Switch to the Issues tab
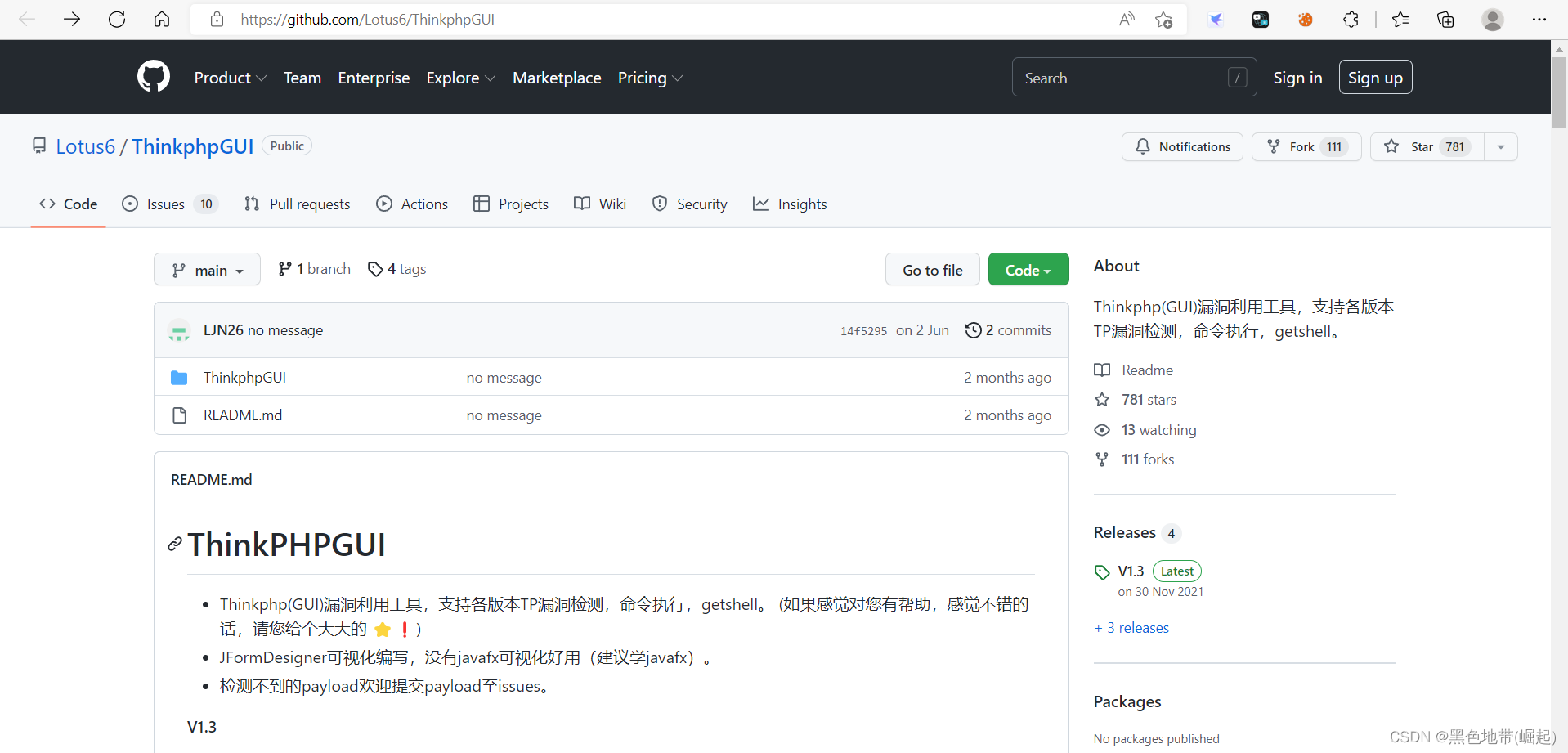 coord(164,204)
